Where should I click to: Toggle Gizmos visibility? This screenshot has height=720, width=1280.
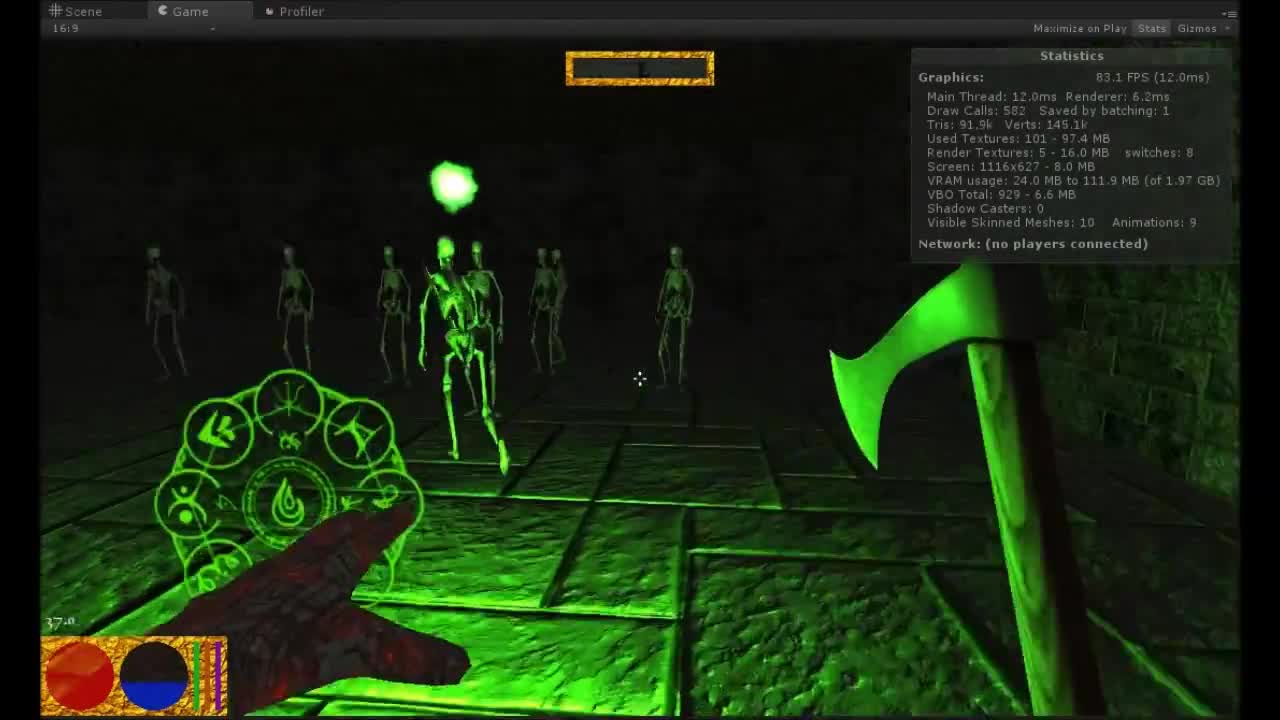coord(1196,28)
